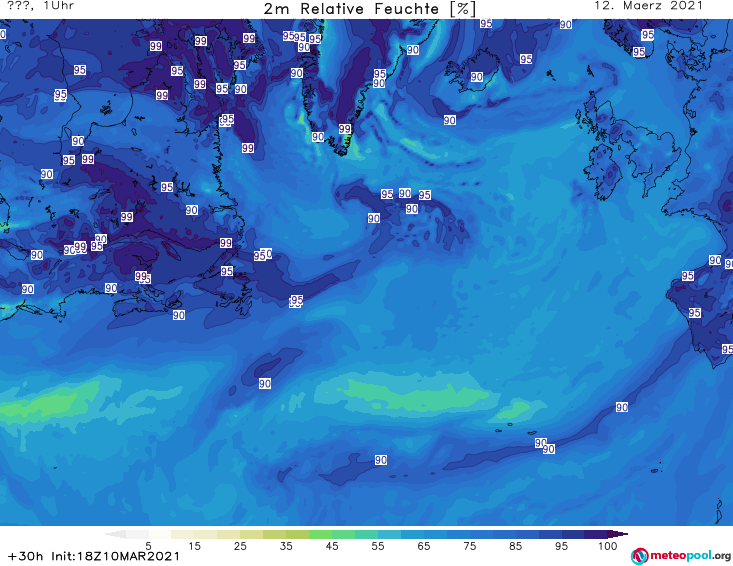Click the date '12. Maerz 2021'
This screenshot has height=566, width=733.
[648, 6]
